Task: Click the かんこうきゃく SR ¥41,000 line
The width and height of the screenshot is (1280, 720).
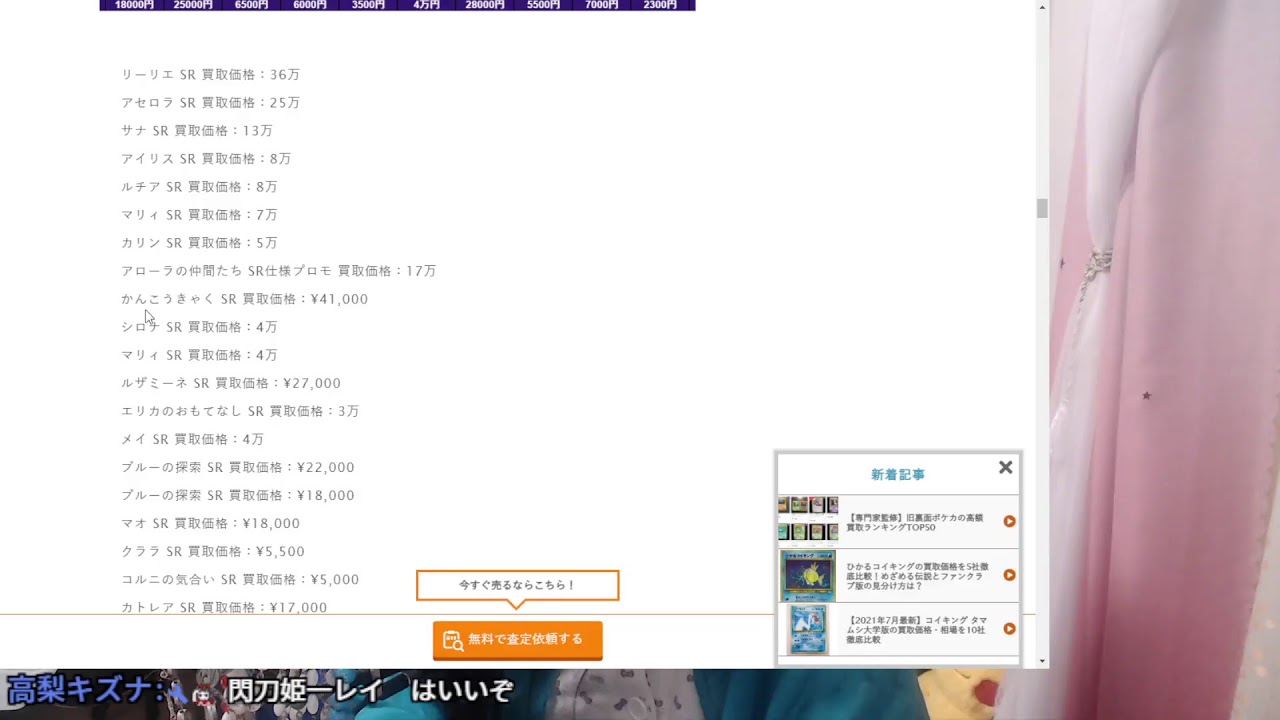Action: [x=244, y=299]
